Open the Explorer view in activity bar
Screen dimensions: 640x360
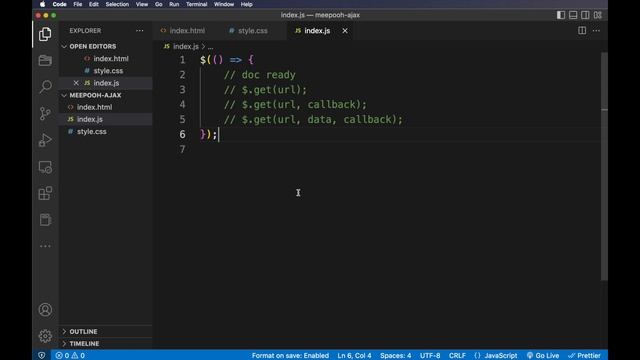click(x=45, y=34)
